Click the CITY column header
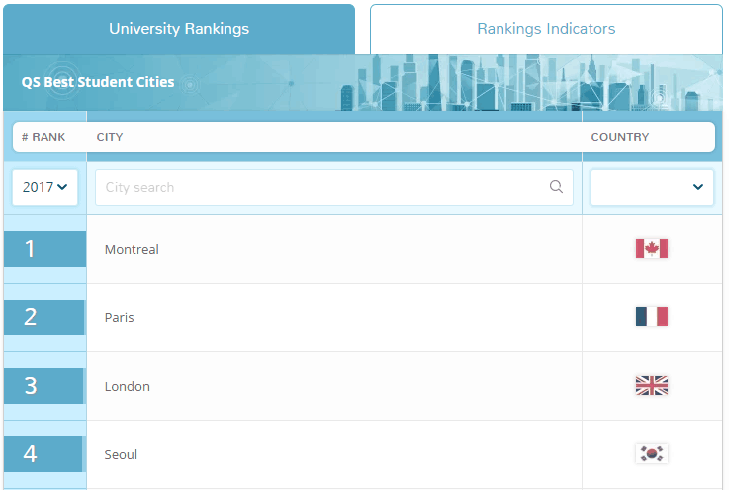Image resolution: width=730 pixels, height=490 pixels. (x=110, y=137)
